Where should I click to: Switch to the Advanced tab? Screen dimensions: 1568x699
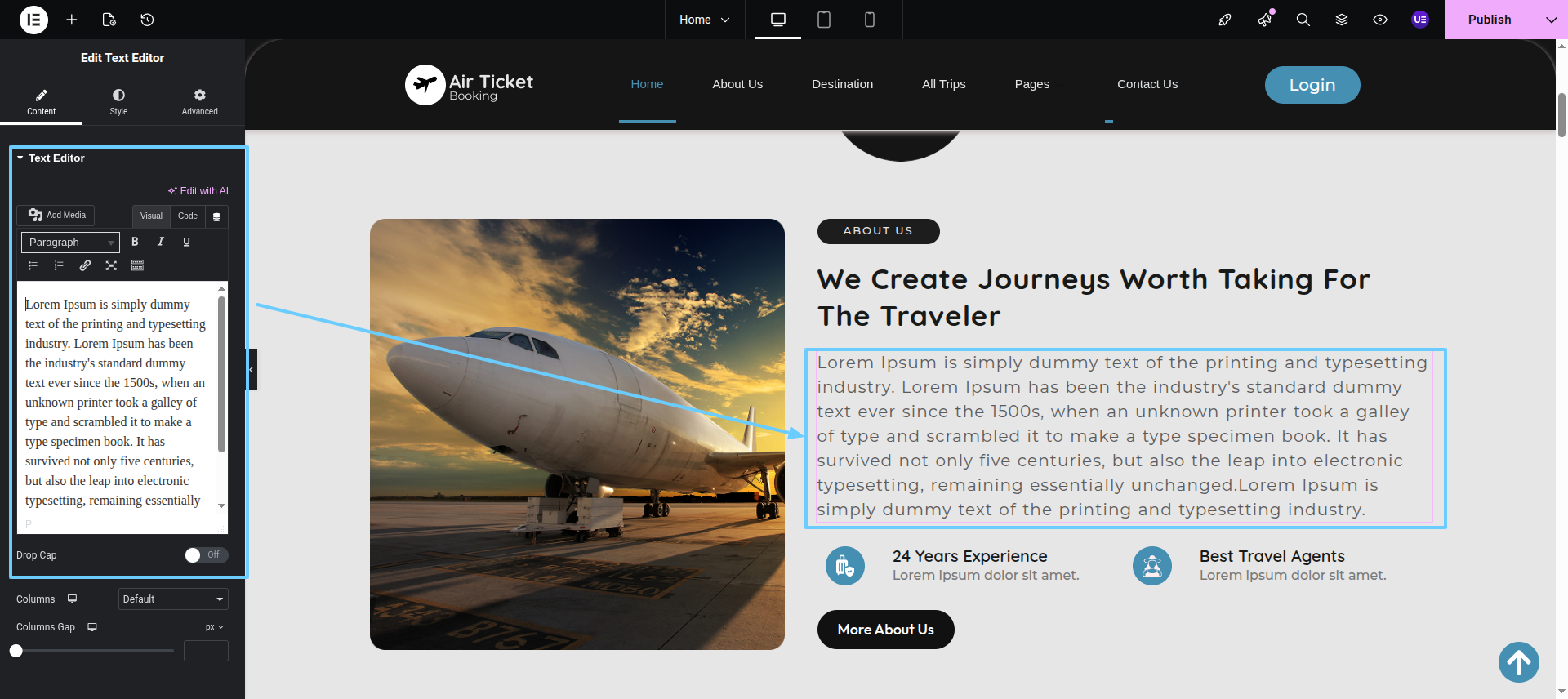(x=200, y=102)
